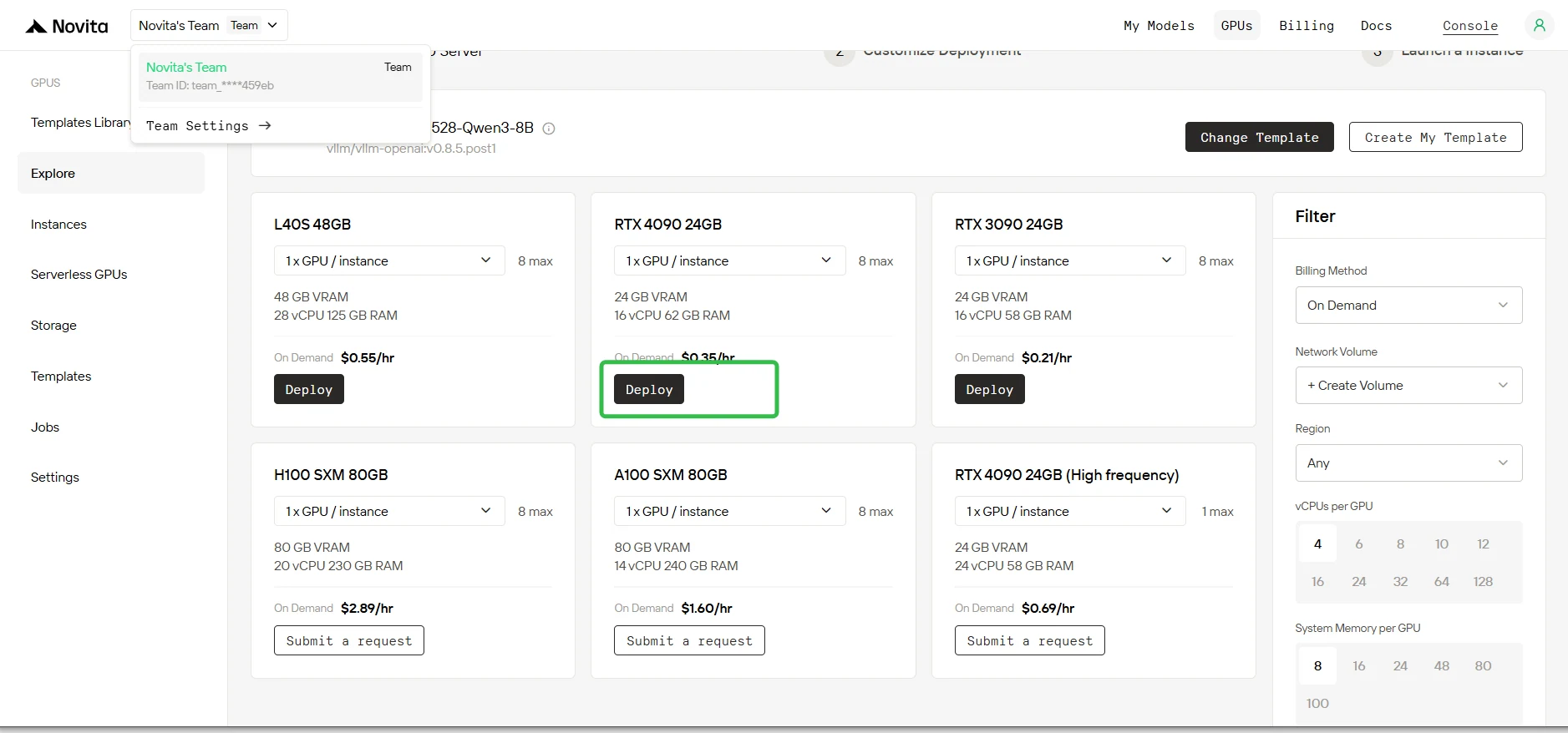The width and height of the screenshot is (1568, 733).
Task: Click the Create My Template button
Action: click(1435, 137)
